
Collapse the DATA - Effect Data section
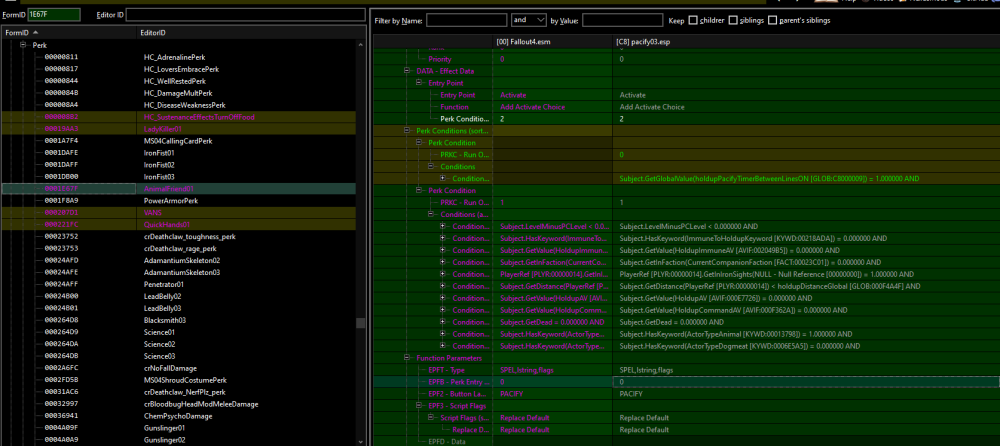coord(407,71)
